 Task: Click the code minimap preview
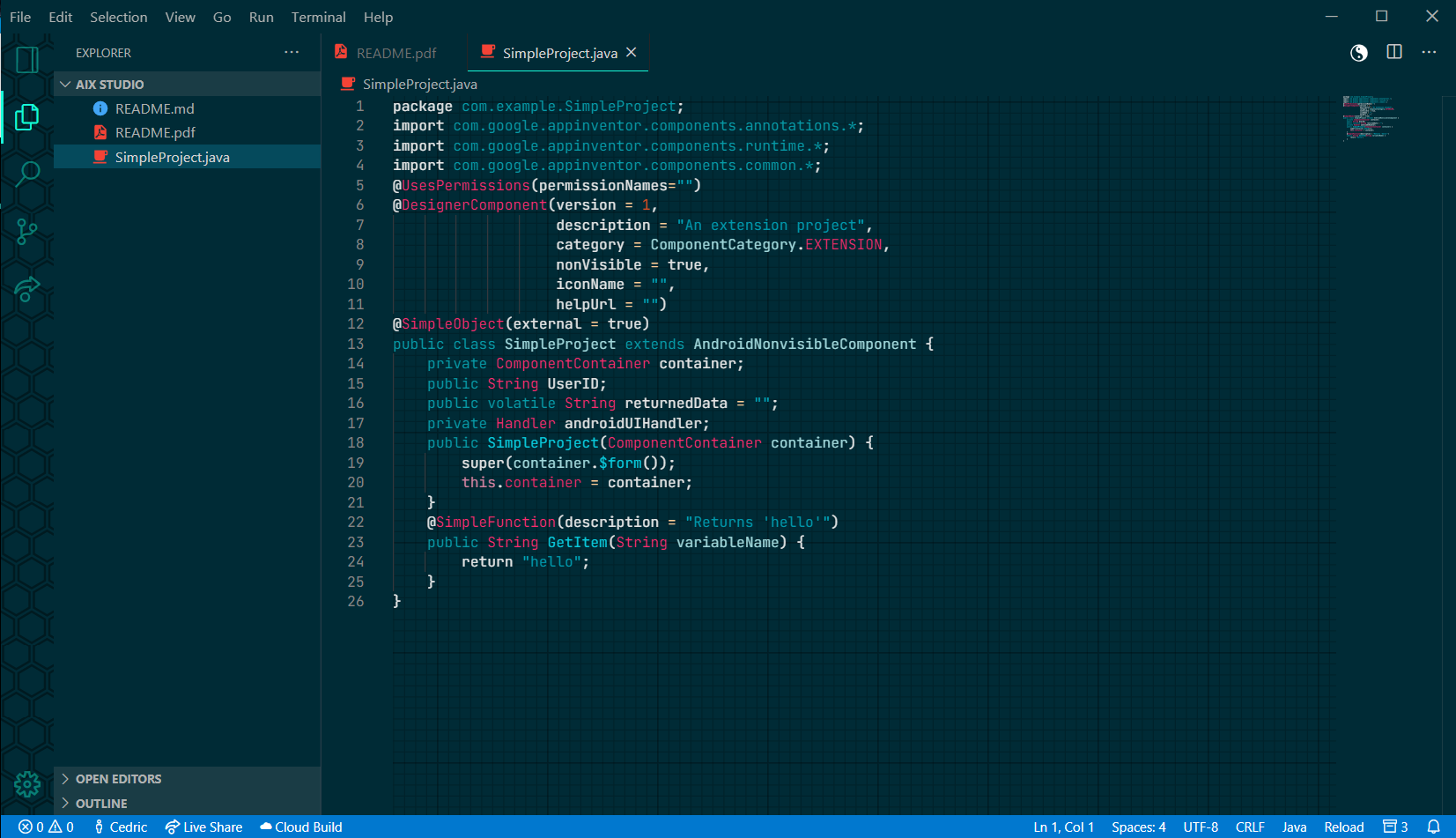[1370, 118]
